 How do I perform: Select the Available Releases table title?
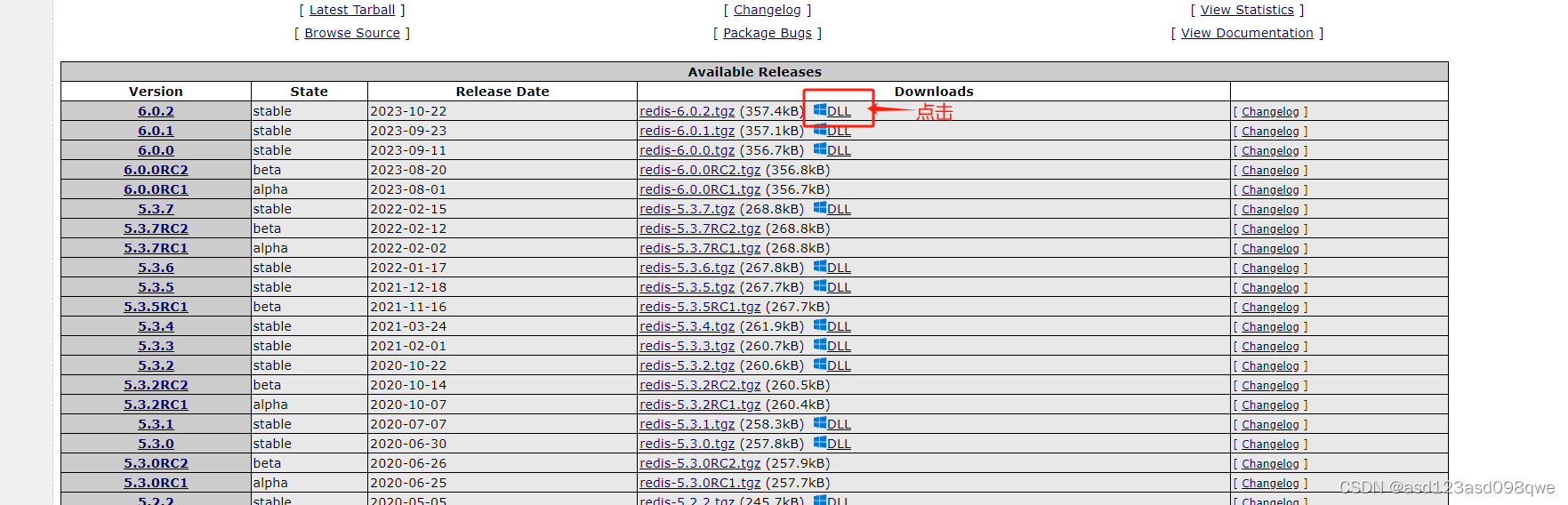coord(754,72)
